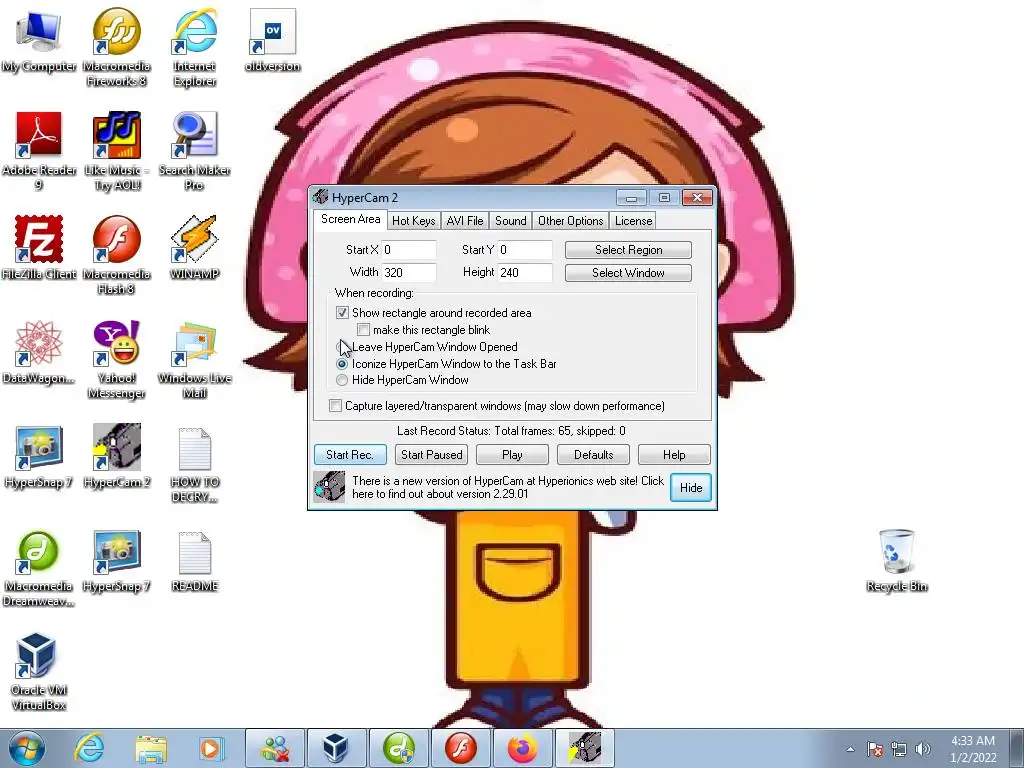Viewport: 1024px width, 768px height.
Task: Open FileZilla Client desktop shortcut
Action: pyautogui.click(x=39, y=248)
